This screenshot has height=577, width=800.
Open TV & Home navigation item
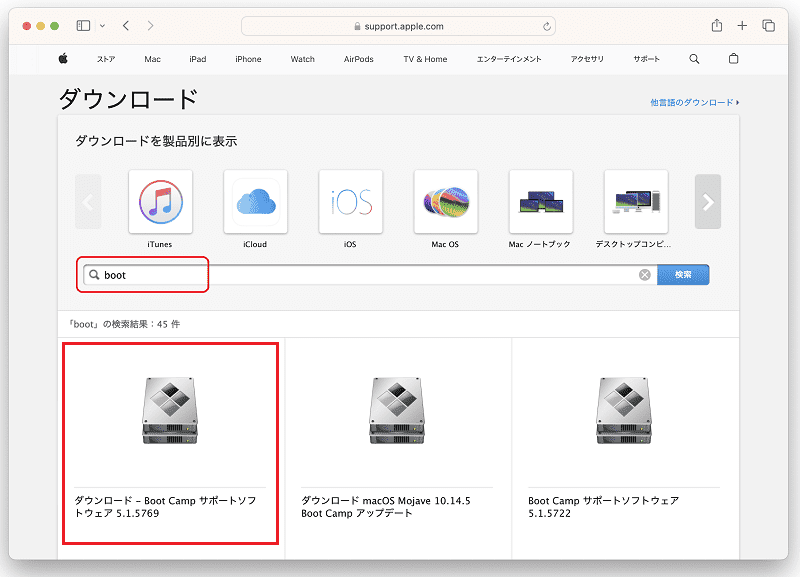coord(425,59)
